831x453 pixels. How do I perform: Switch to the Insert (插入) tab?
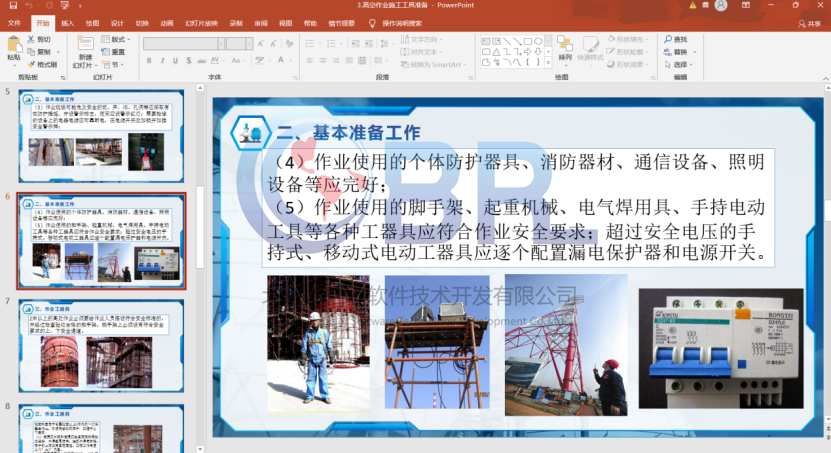(67, 23)
